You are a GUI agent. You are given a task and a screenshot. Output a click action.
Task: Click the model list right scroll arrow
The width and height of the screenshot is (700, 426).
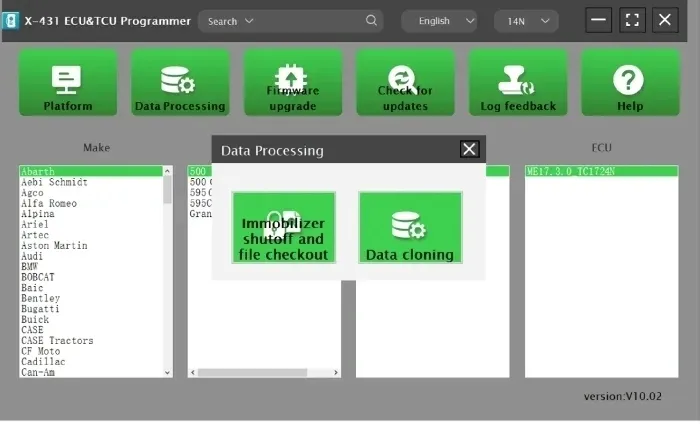[x=336, y=372]
